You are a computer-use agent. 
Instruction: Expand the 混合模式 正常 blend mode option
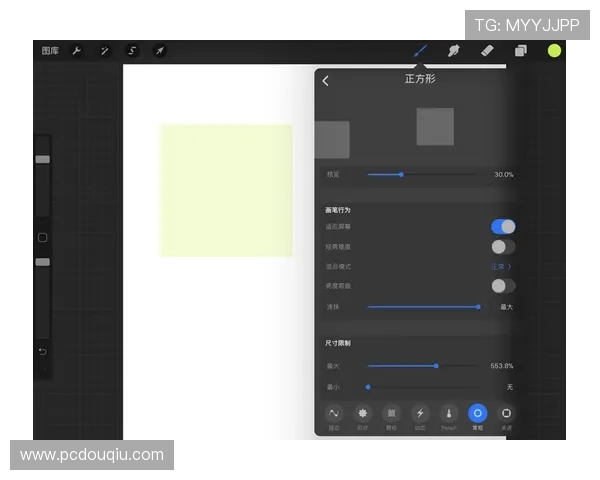(x=501, y=267)
